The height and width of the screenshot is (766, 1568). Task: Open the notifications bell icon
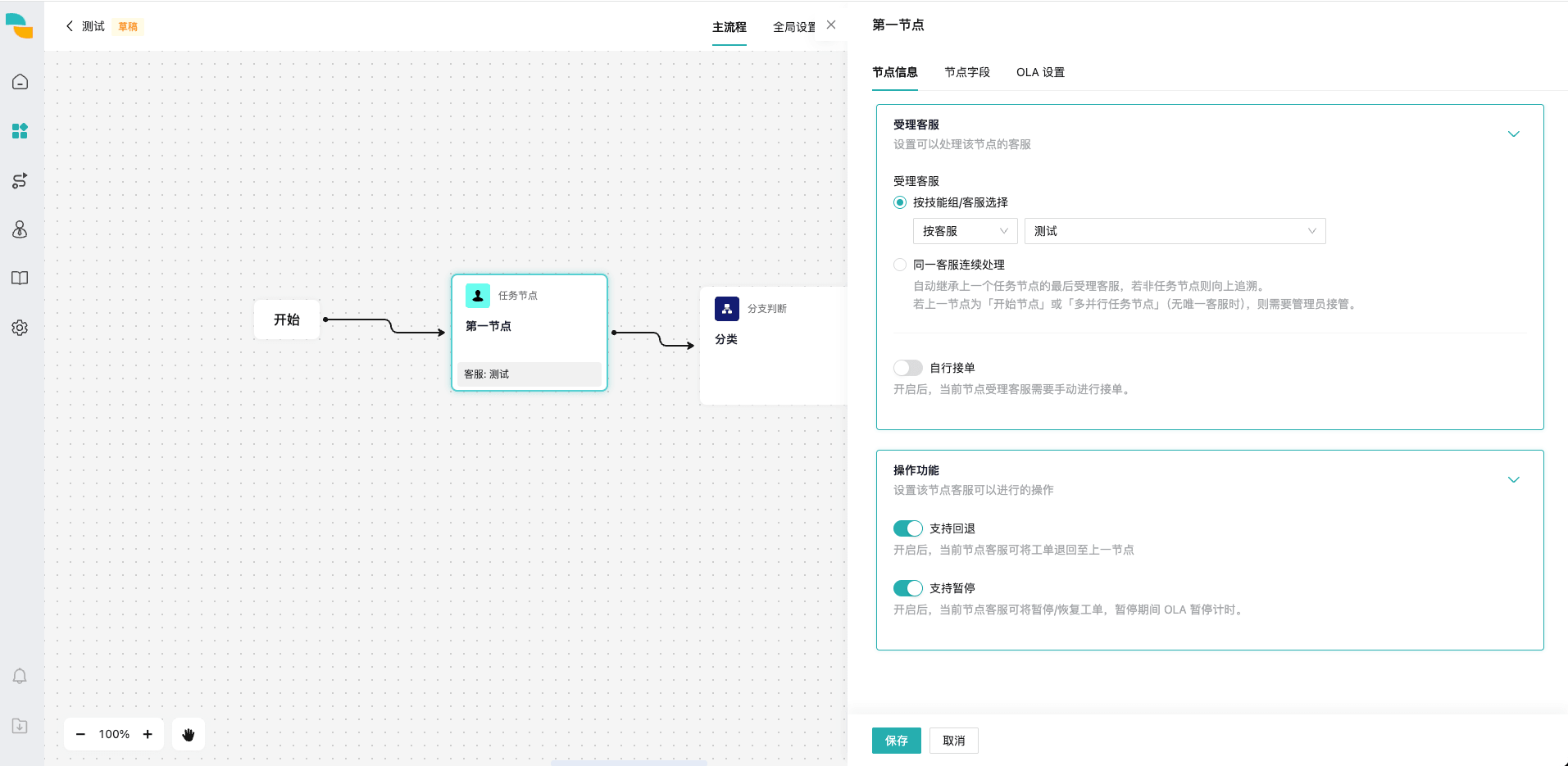pos(20,676)
